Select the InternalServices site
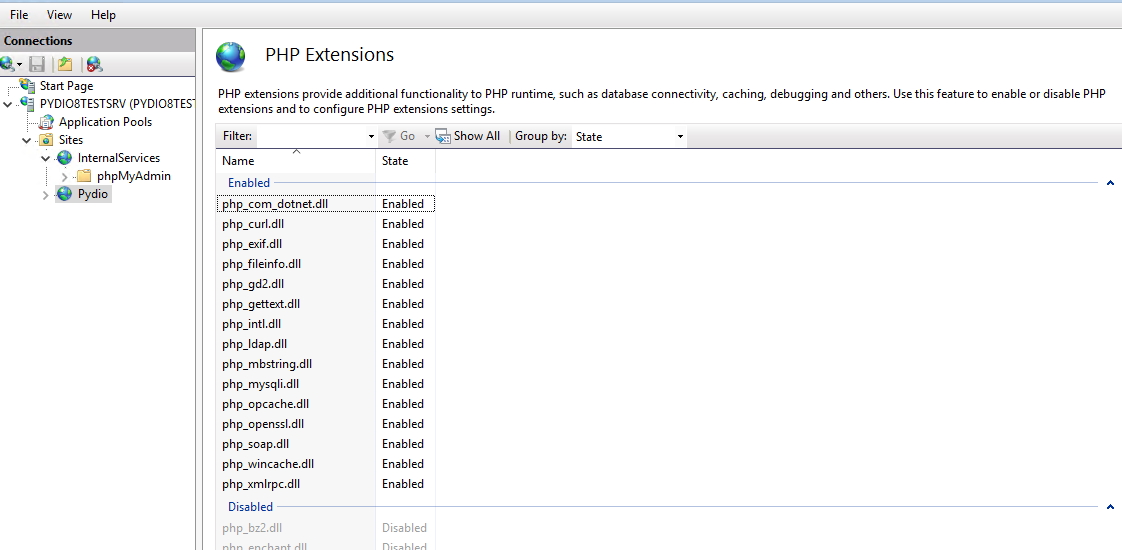The image size is (1122, 550). (119, 158)
